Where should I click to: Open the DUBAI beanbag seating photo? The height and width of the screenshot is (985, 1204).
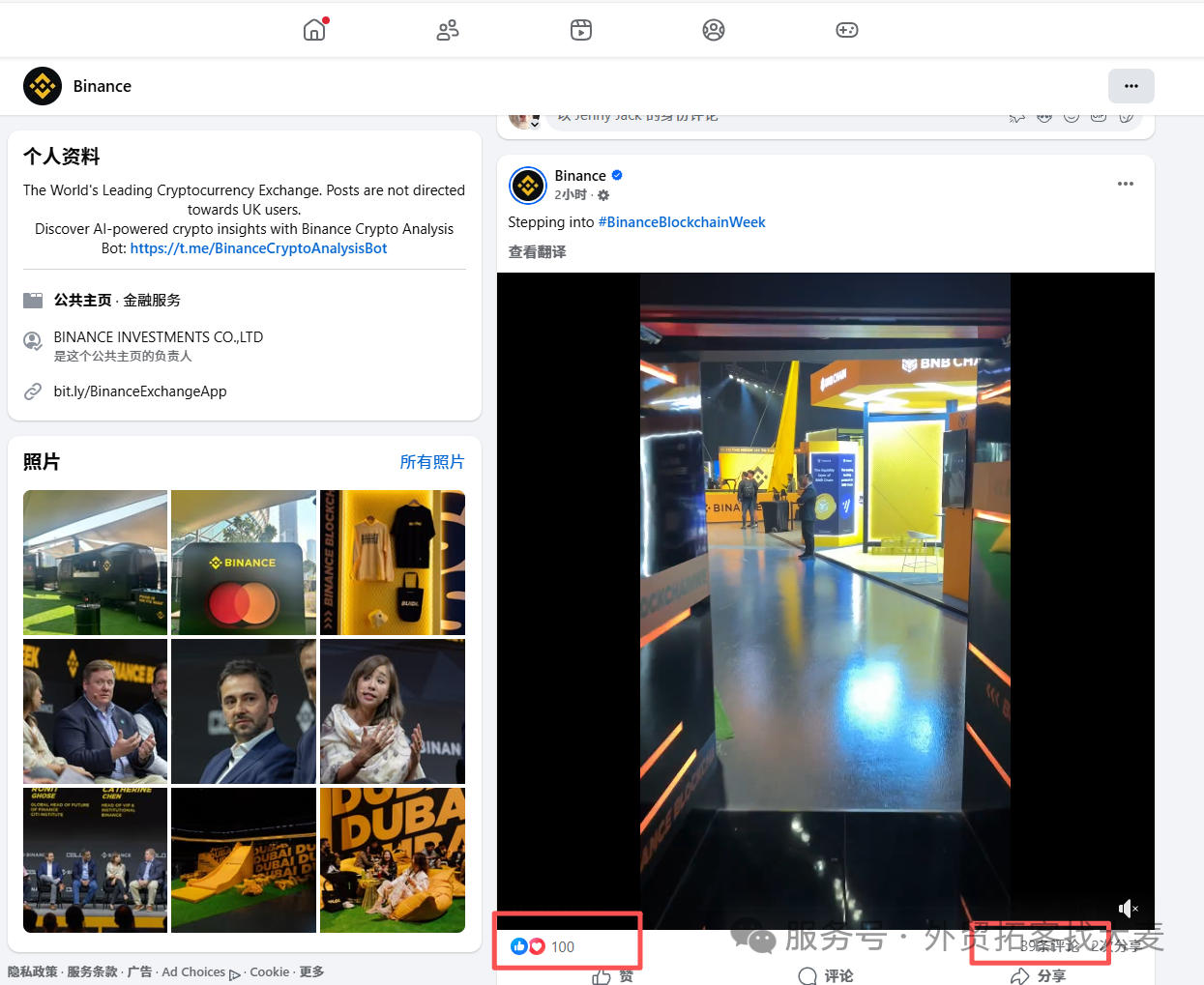[x=393, y=860]
